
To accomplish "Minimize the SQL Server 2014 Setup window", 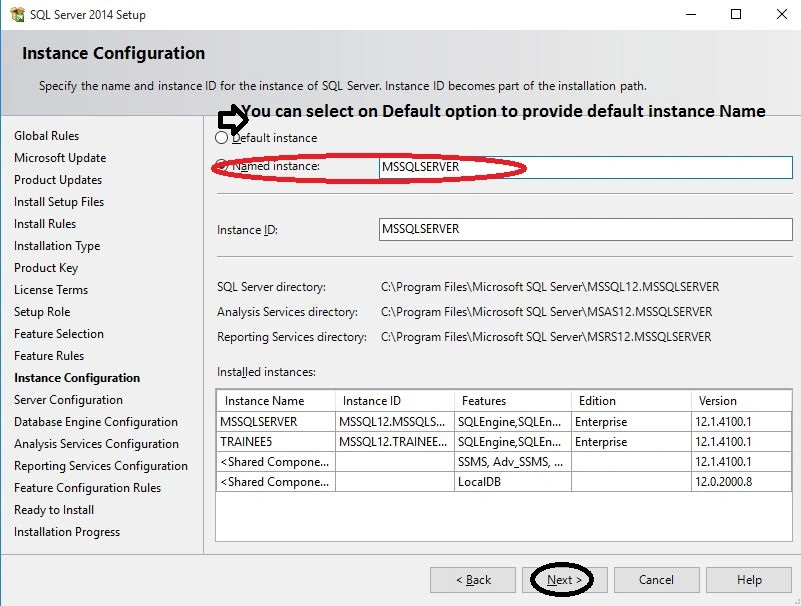I will pos(691,14).
